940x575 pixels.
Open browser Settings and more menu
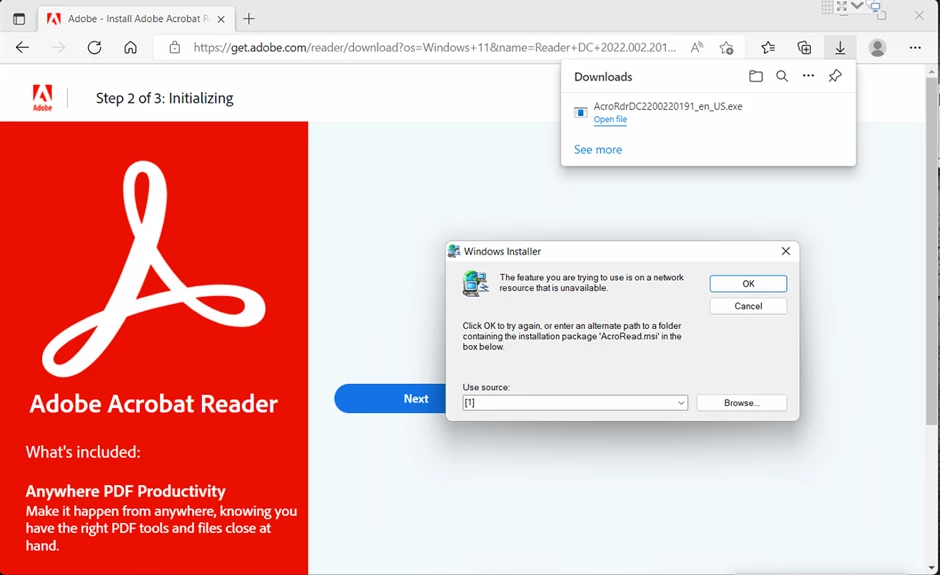click(915, 47)
